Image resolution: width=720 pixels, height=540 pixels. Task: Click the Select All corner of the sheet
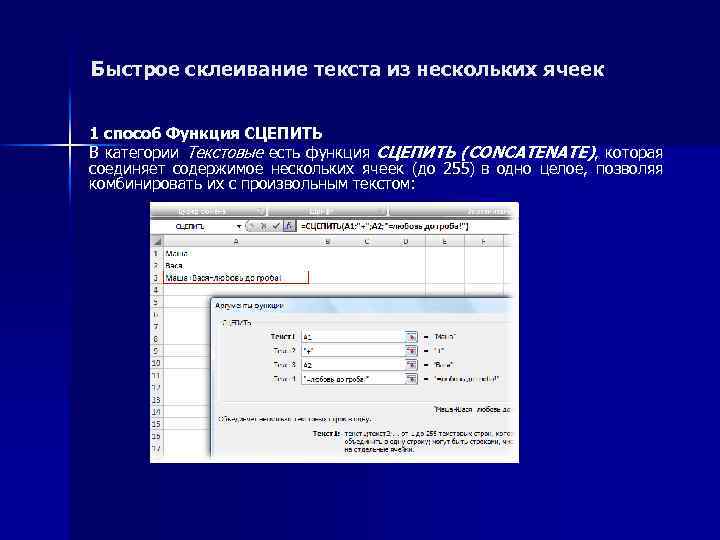click(157, 241)
